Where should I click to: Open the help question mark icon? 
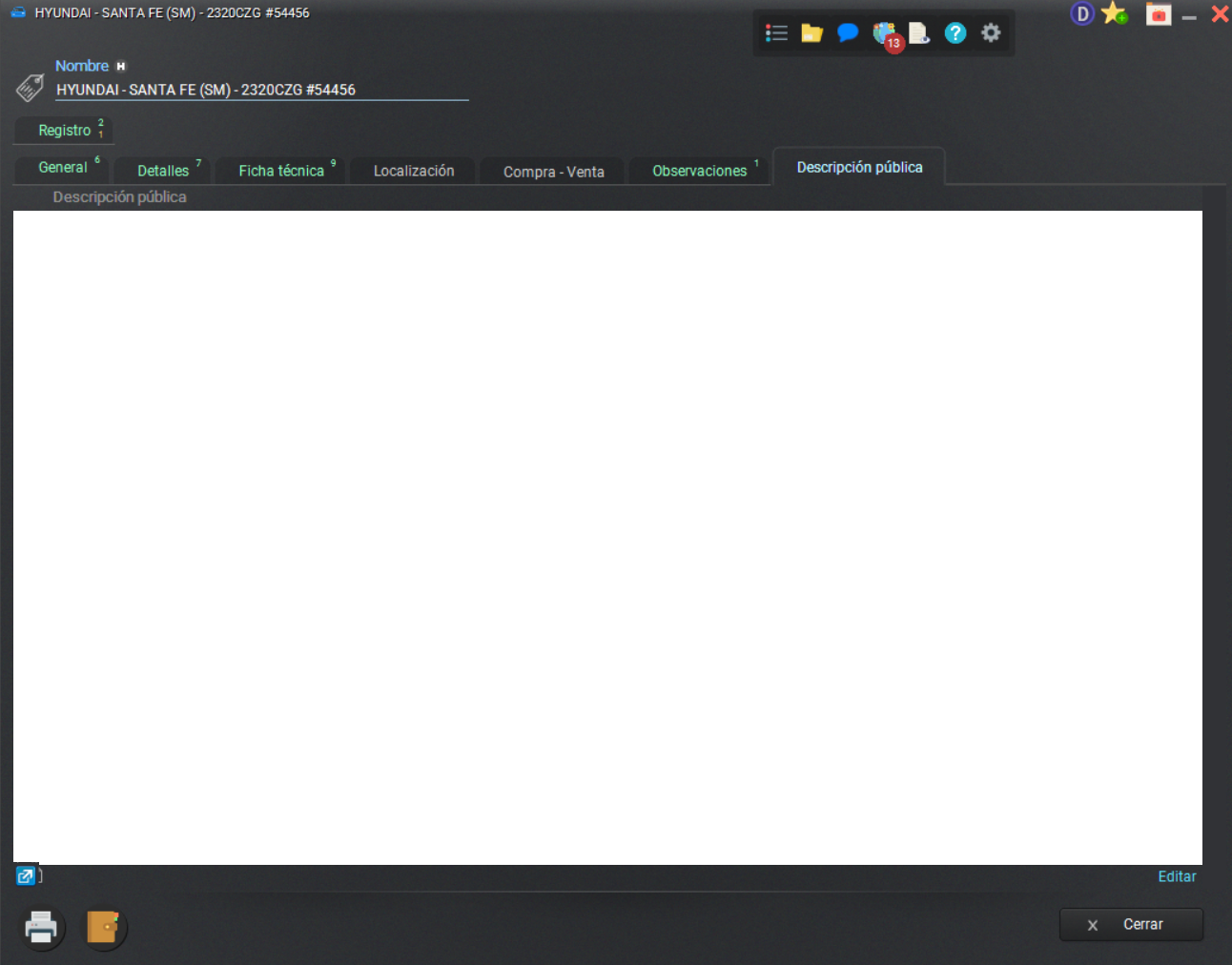955,32
